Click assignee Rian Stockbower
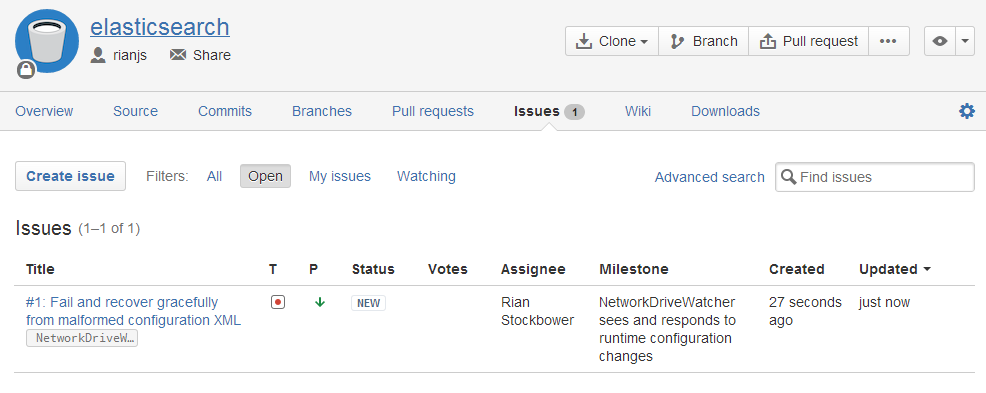 coord(537,311)
